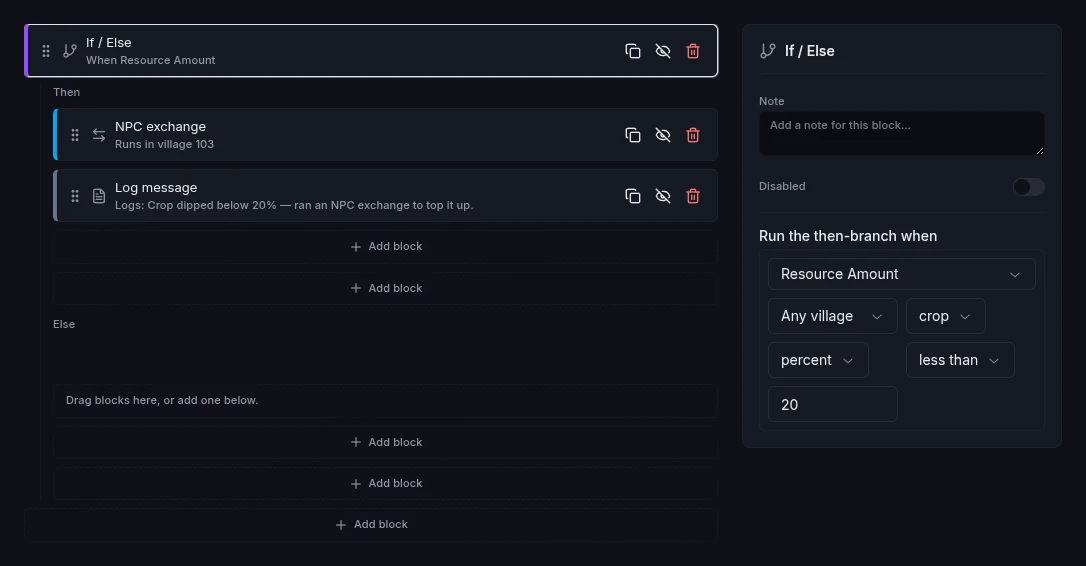Delete the NPC exchange block
This screenshot has height=566, width=1086.
pyautogui.click(x=693, y=135)
